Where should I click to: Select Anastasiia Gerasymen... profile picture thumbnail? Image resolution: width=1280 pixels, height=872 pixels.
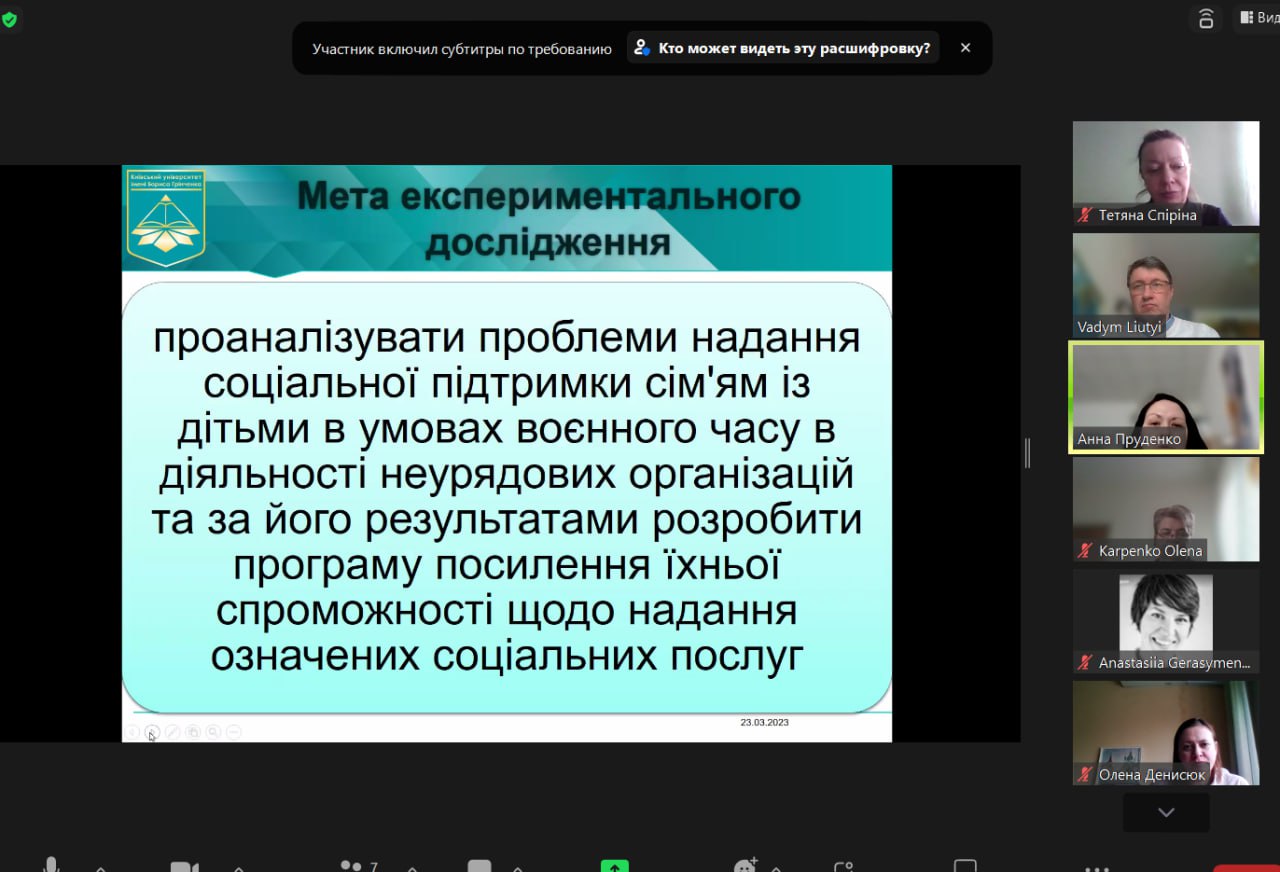point(1166,621)
